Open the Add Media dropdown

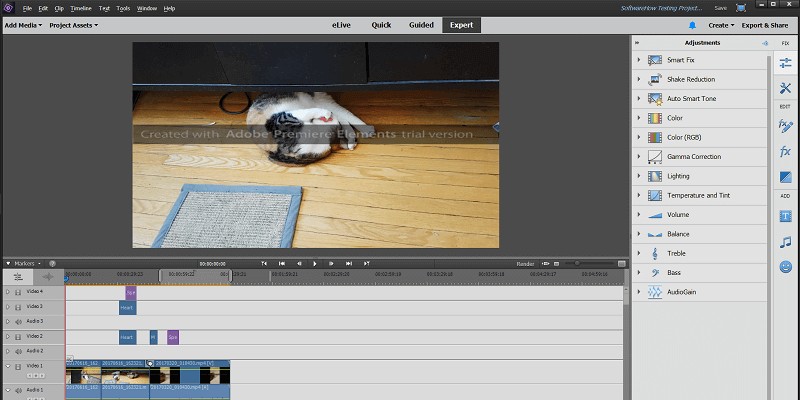coord(23,25)
